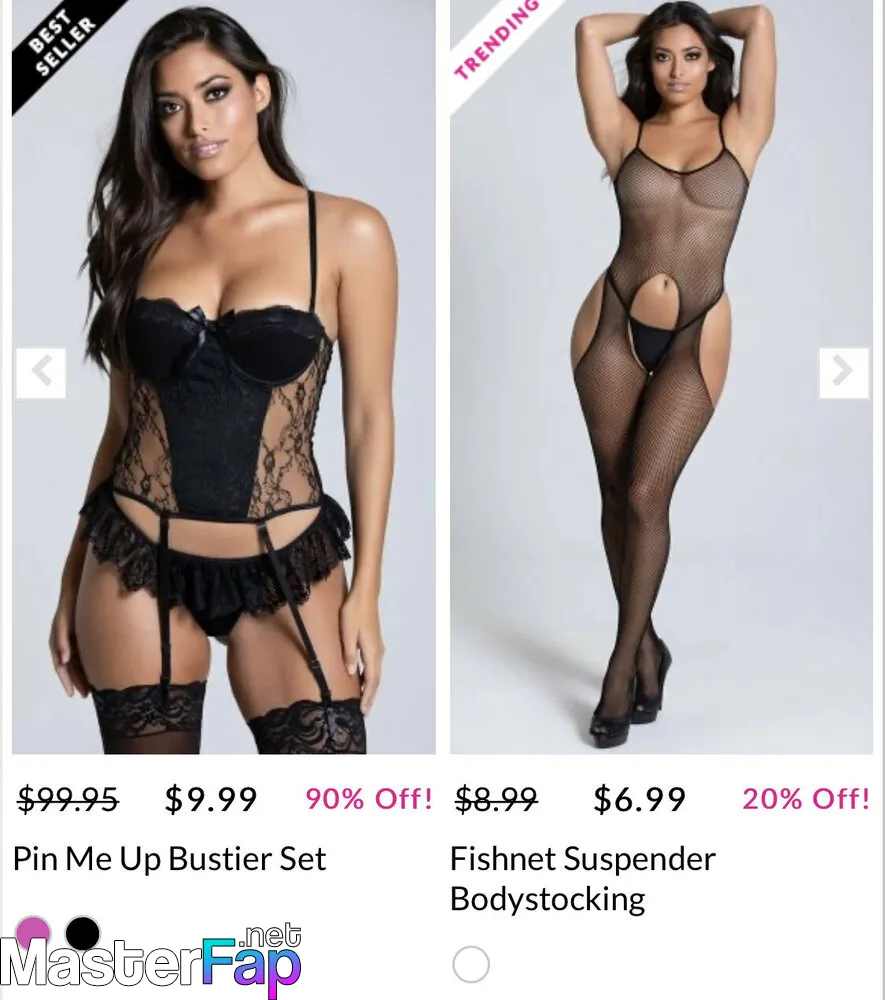Open Fishnet Suspender Bodystocking link
This screenshot has width=885, height=1000.
click(x=582, y=879)
